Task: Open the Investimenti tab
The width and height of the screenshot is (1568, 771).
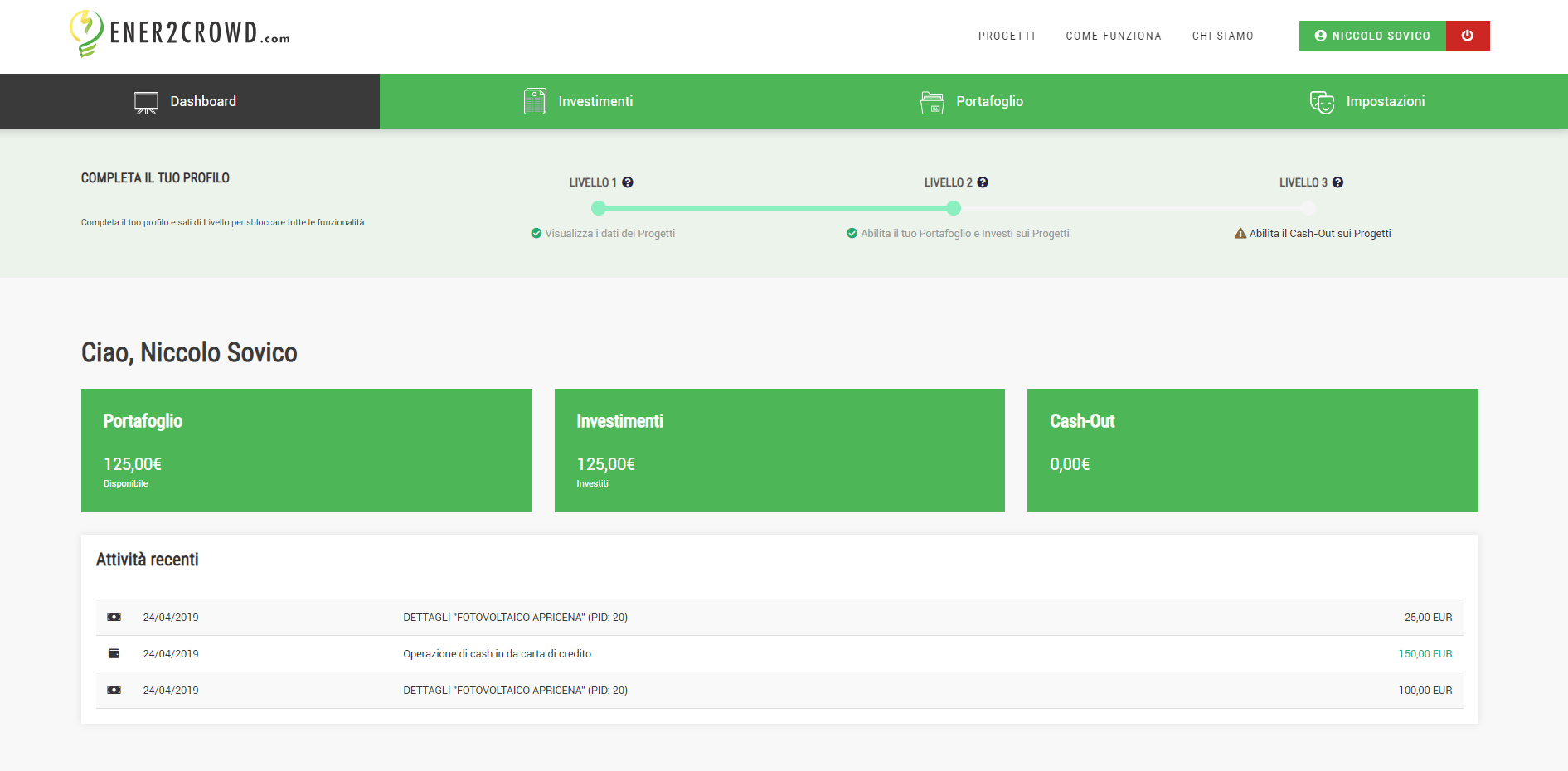Action: pos(578,101)
